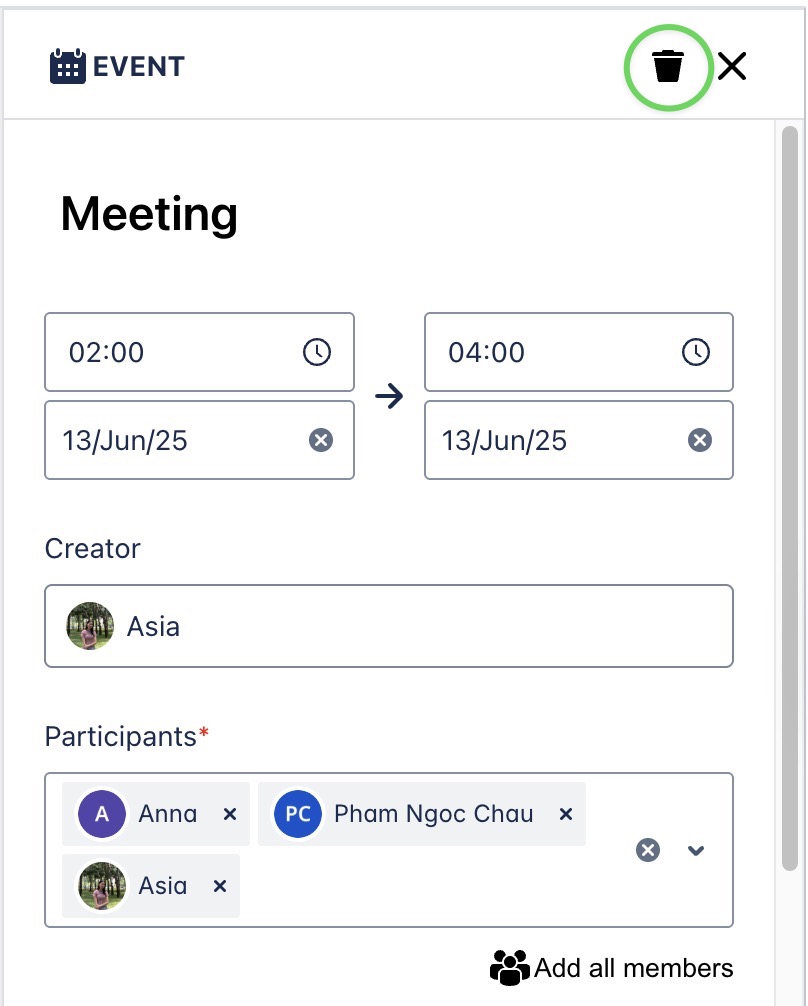This screenshot has width=808, height=1006.
Task: Expand the participants dropdown
Action: (x=697, y=850)
